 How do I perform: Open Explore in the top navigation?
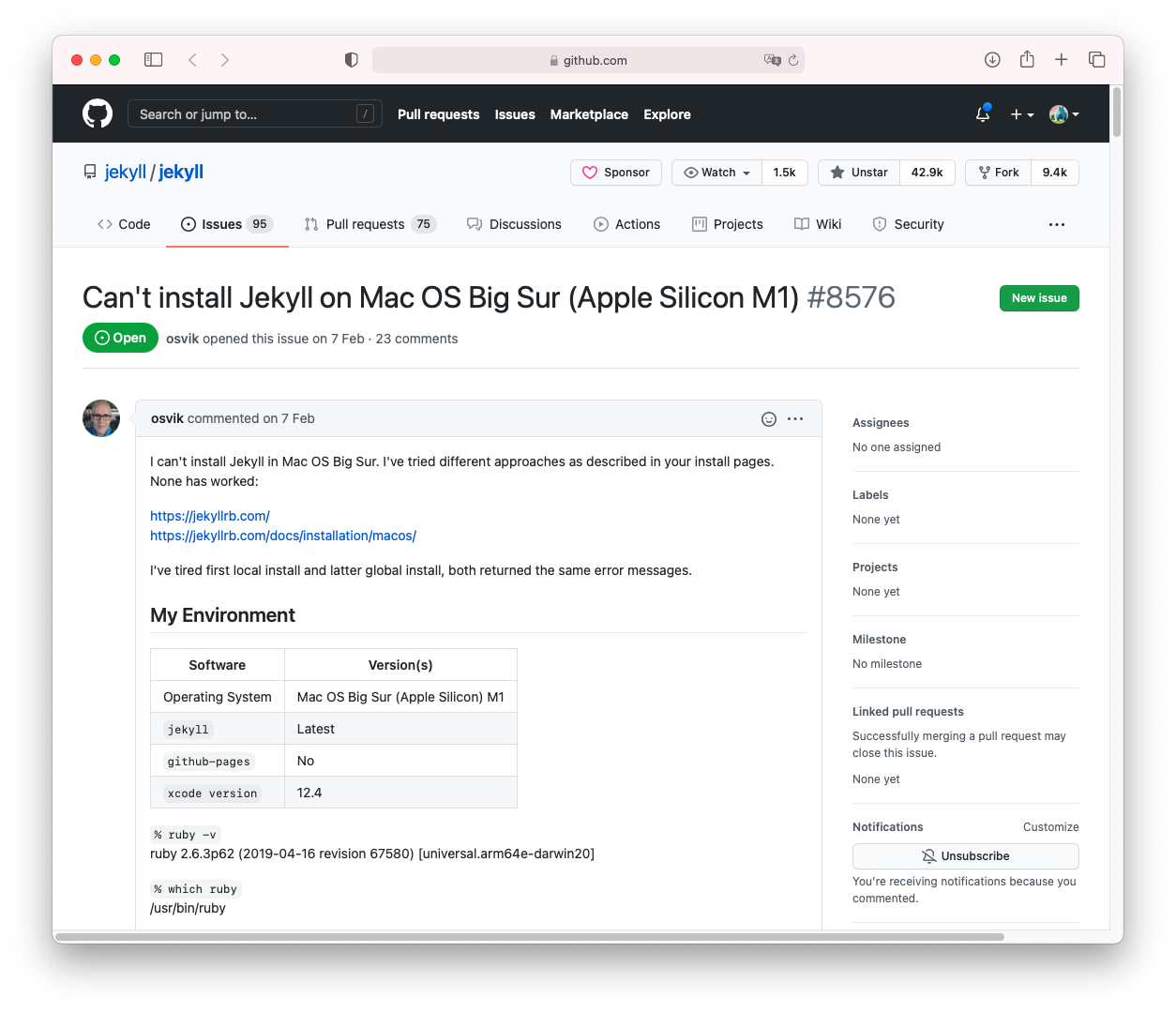(667, 114)
